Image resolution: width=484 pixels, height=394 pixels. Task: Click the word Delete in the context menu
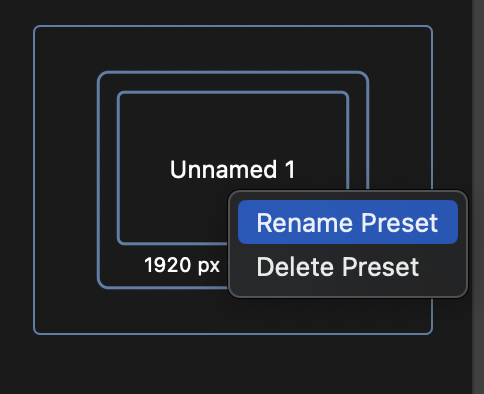point(295,267)
